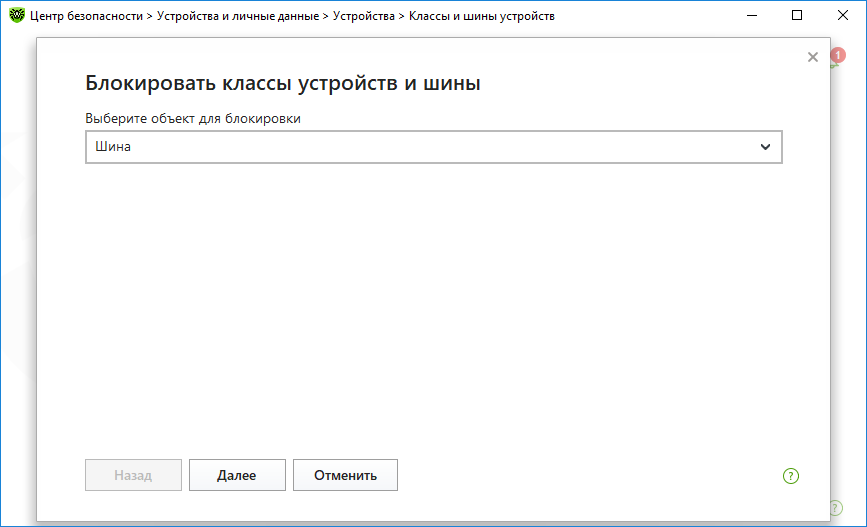This screenshot has width=867, height=527.
Task: Click the dimmed background help icon
Action: [x=836, y=508]
